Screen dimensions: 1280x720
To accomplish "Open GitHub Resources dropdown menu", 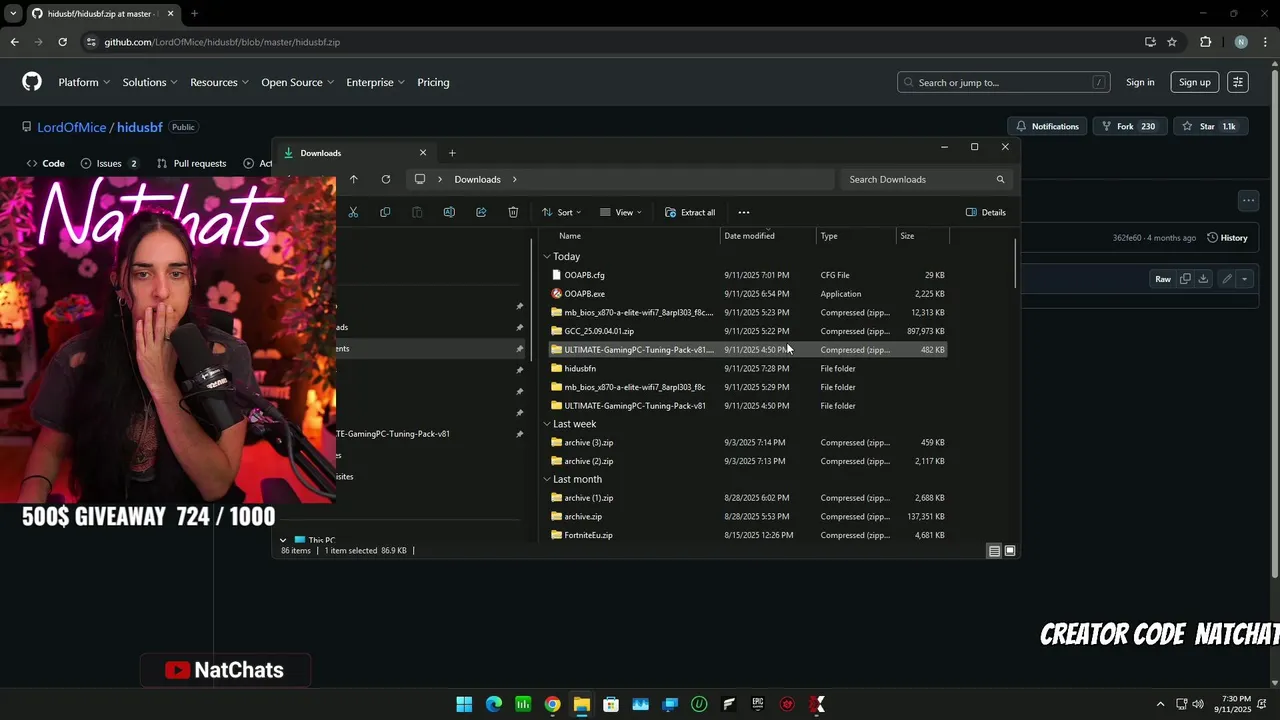I will point(220,82).
